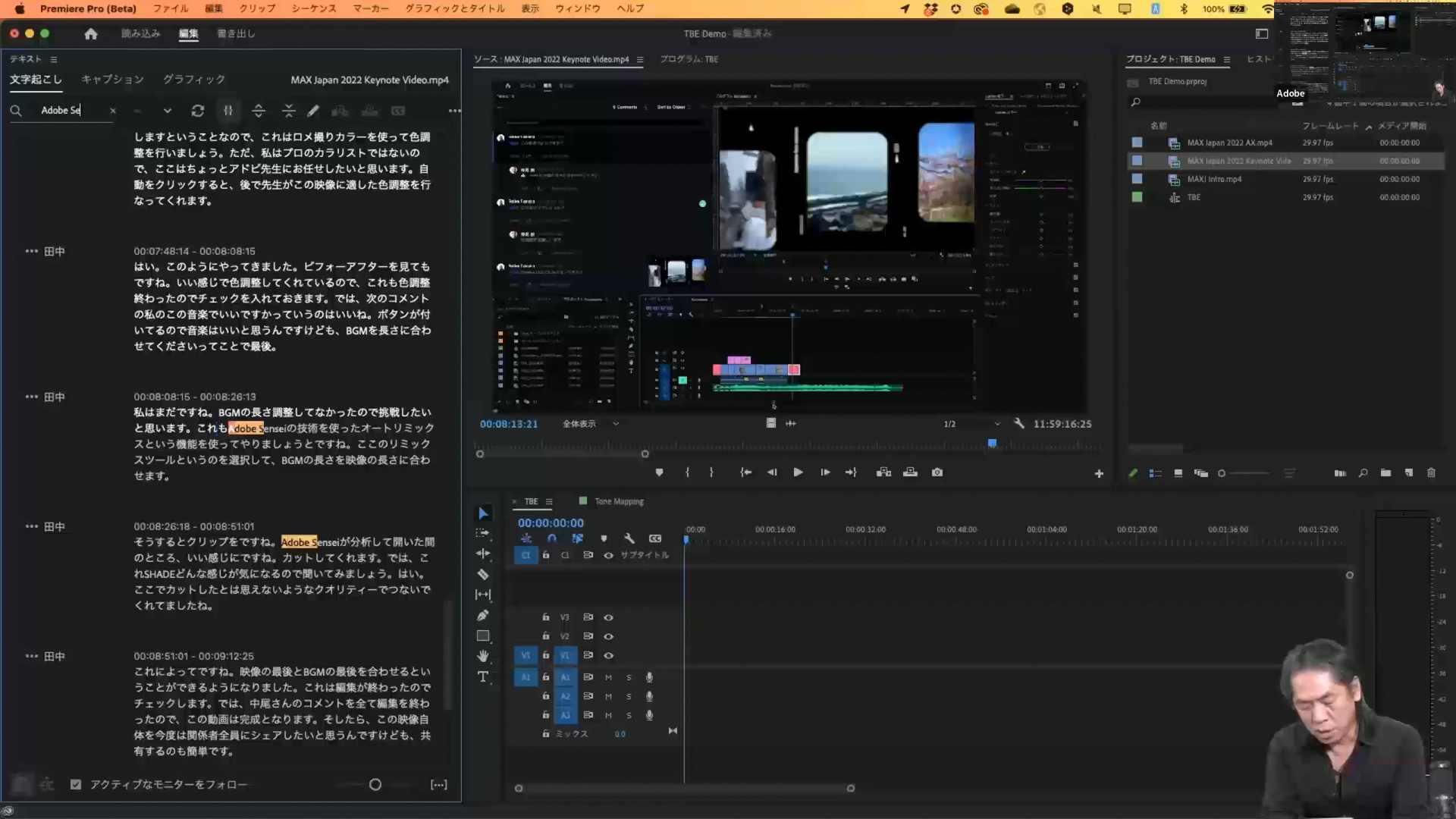Click the source monitor playhead marker
Screen dimensions: 1456x819
[992, 443]
